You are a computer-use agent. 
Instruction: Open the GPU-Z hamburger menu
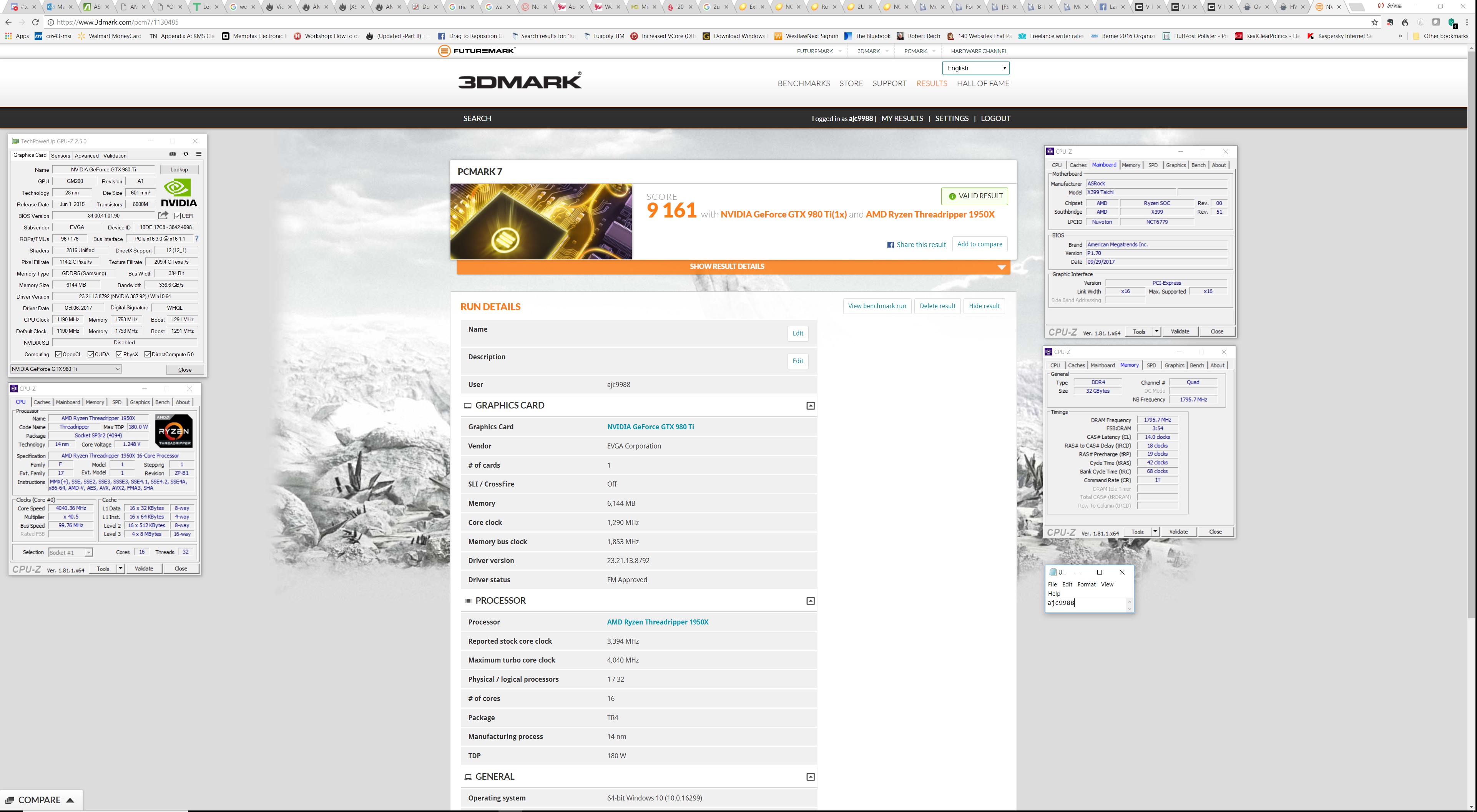tap(199, 154)
